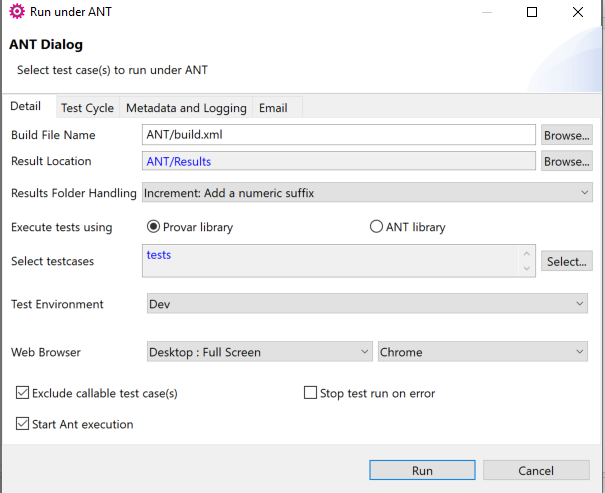The height and width of the screenshot is (493, 605).
Task: Open the Desktop : Full Screen dropdown
Action: (x=258, y=352)
